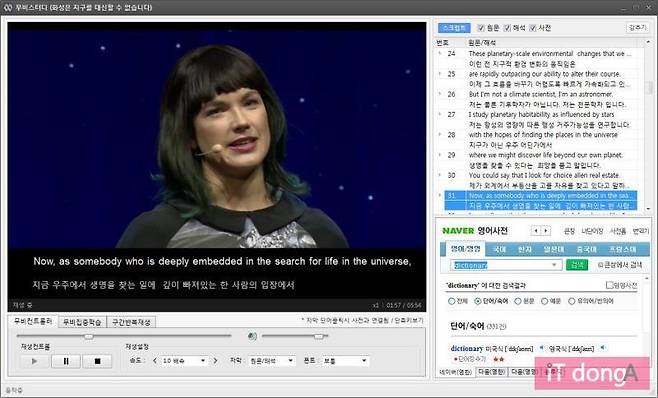The height and width of the screenshot is (398, 658).
Task: Play British pronunciation of dictionary
Action: tap(603, 348)
